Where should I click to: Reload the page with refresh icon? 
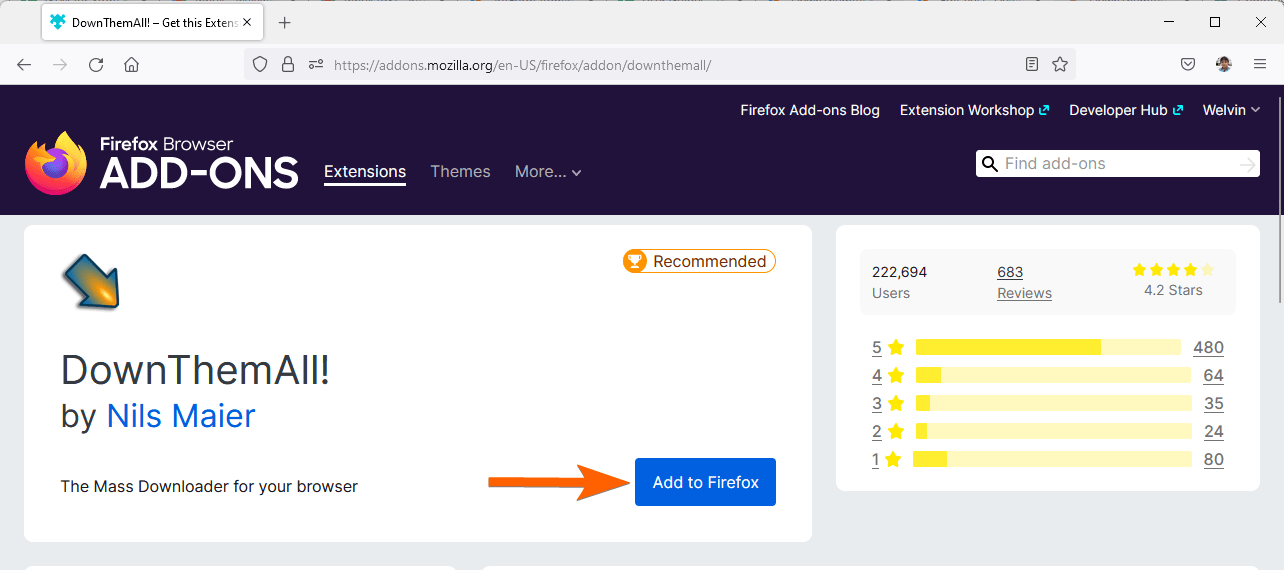(96, 65)
